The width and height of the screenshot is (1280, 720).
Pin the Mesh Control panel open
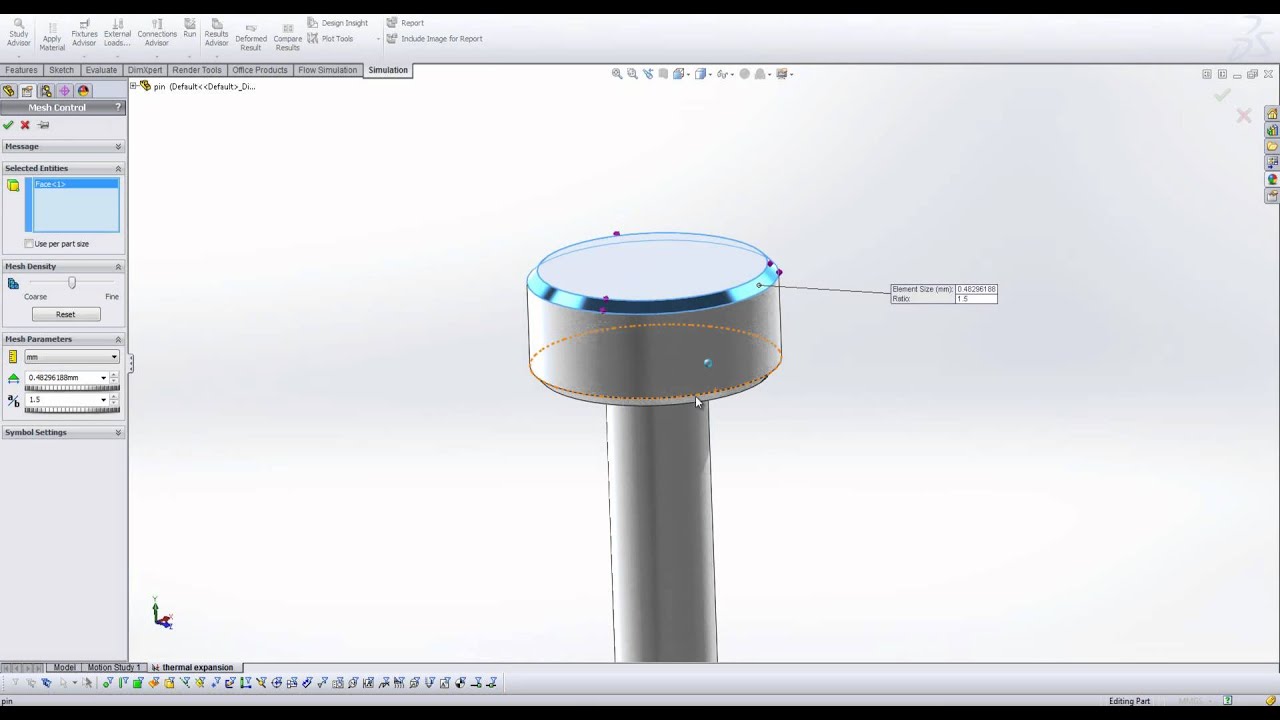point(43,125)
